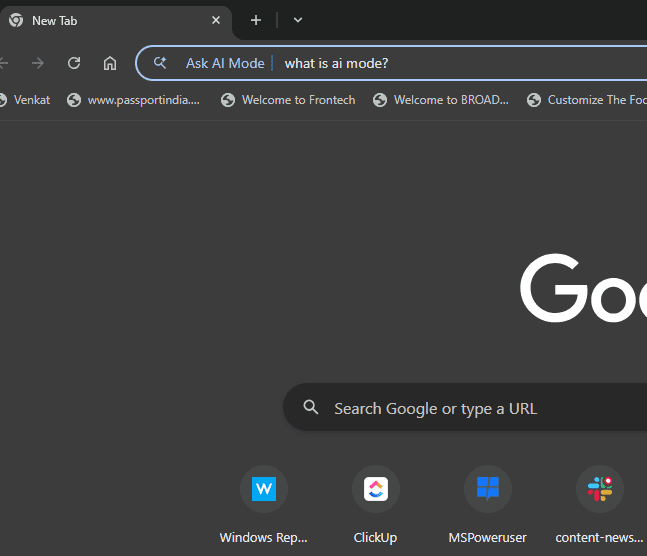This screenshot has height=556, width=647.
Task: Click the 'Windows Rep...' shortcut label
Action: coord(264,537)
